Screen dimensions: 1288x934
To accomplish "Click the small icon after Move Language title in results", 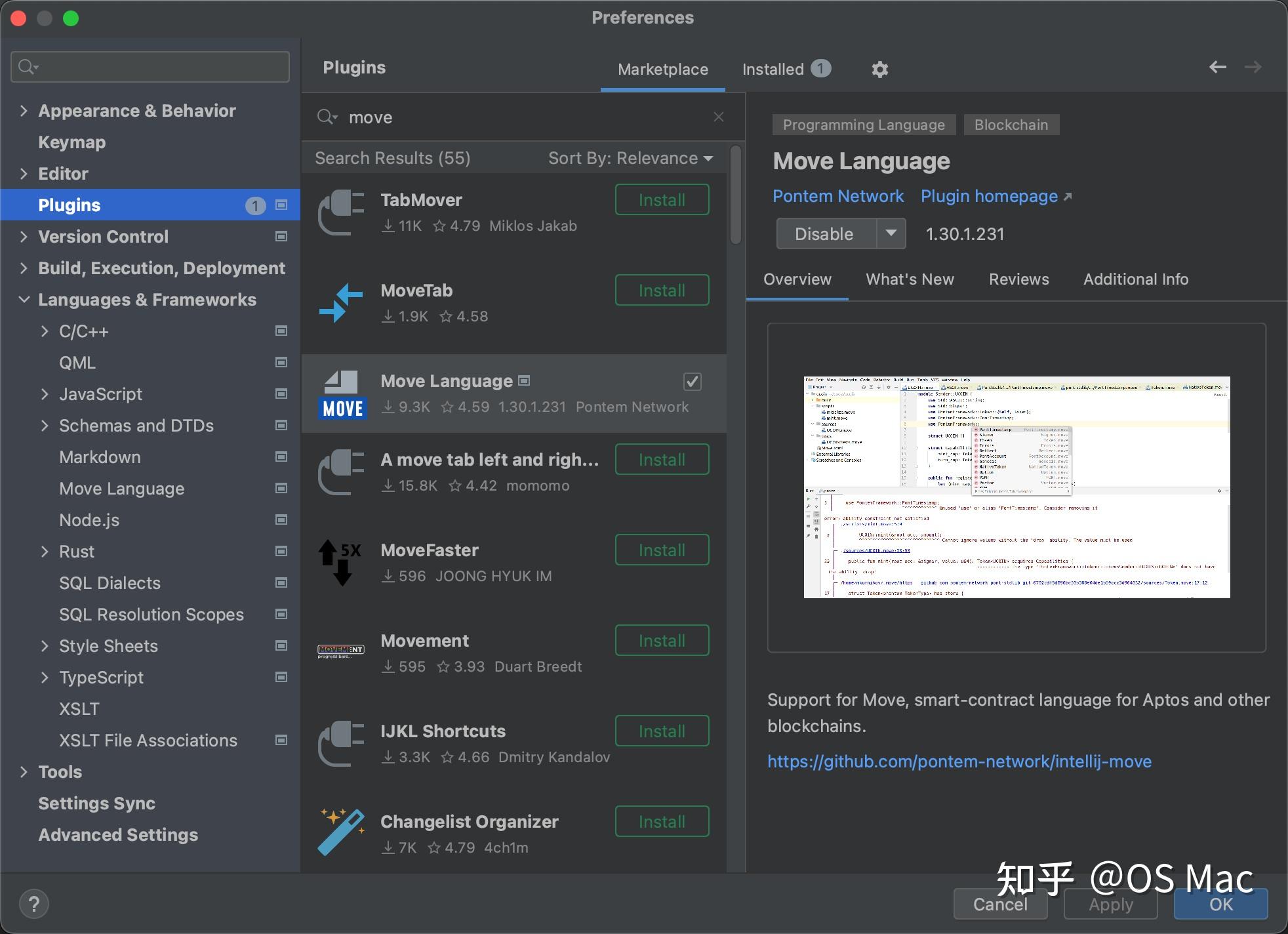I will click(x=524, y=380).
